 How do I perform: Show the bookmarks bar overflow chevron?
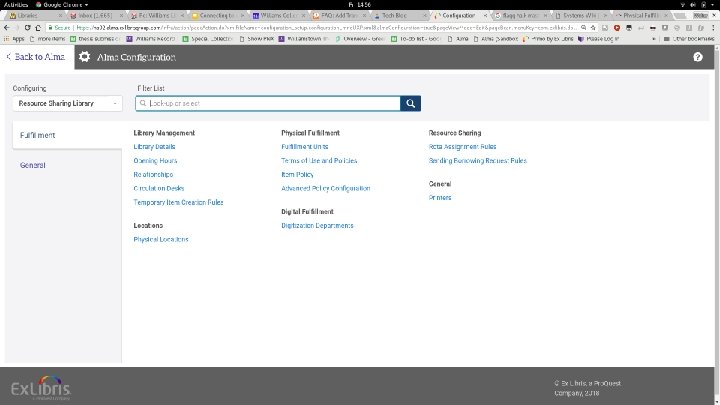(x=654, y=39)
